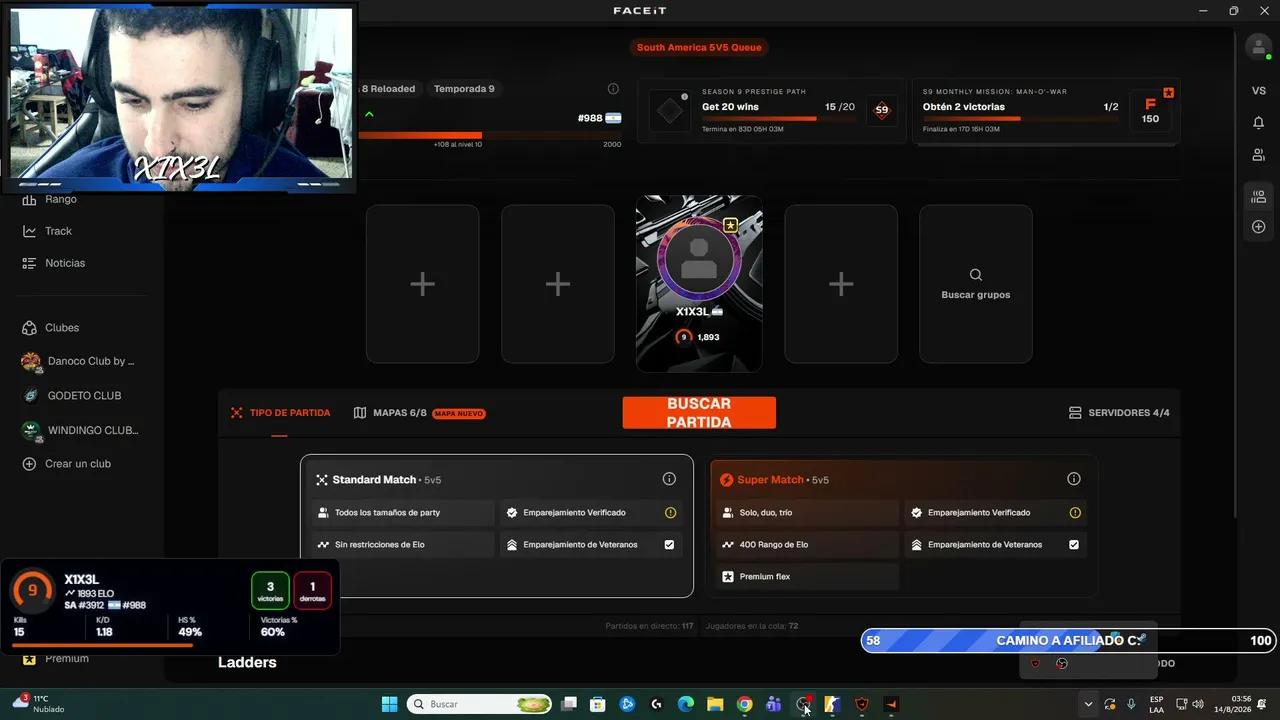This screenshot has width=1280, height=720.
Task: Toggle Super Match Emparejamiento de Veteranos checkbox
Action: click(x=1074, y=545)
